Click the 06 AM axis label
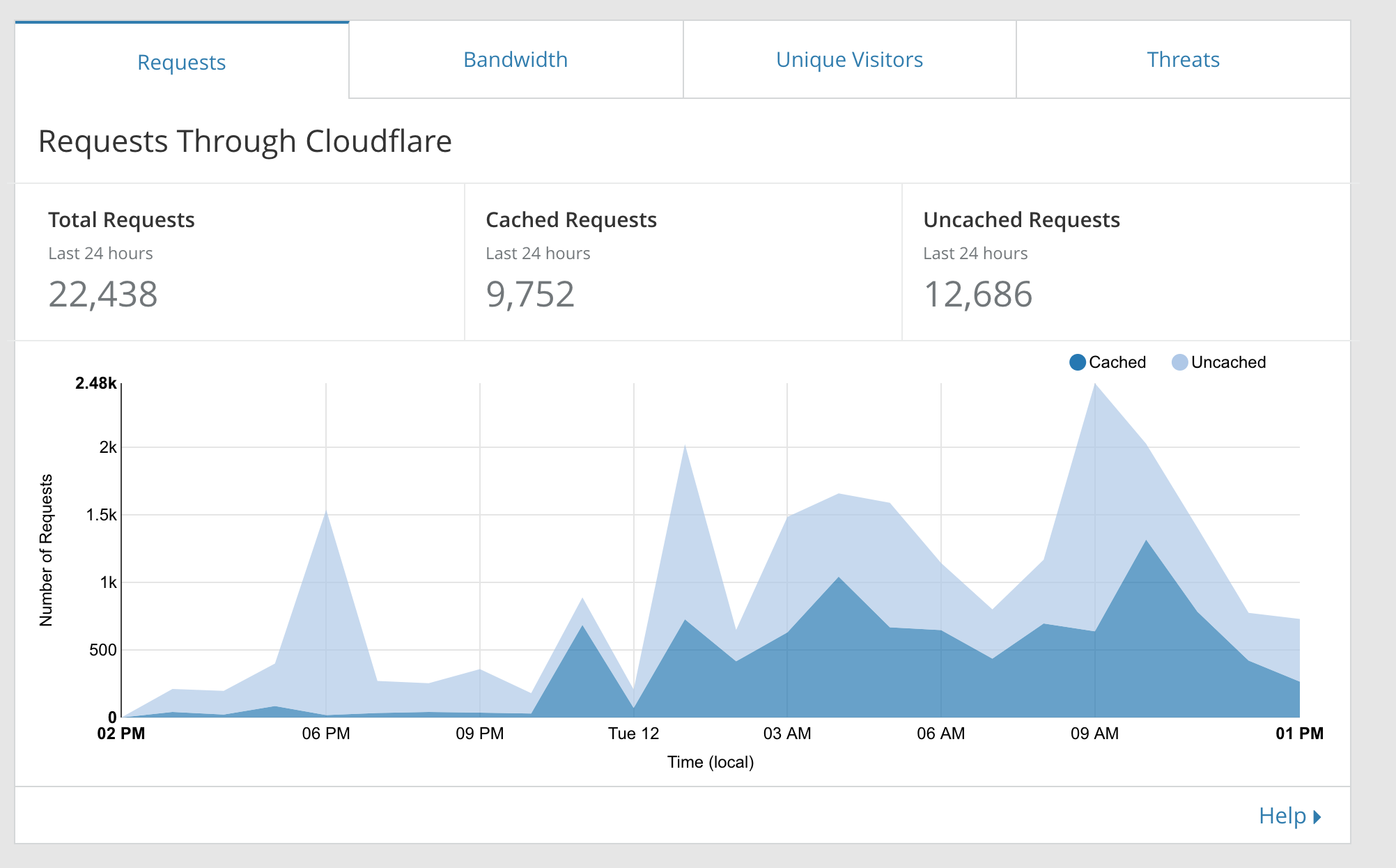The height and width of the screenshot is (868, 1396). (x=941, y=734)
